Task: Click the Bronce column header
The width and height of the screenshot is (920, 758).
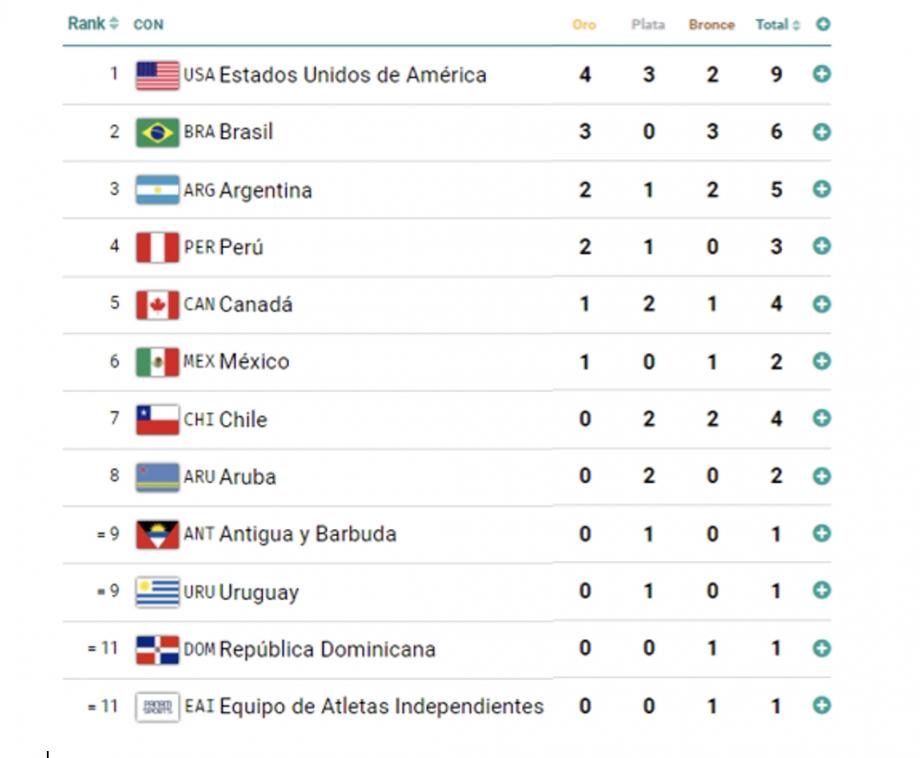Action: [711, 24]
